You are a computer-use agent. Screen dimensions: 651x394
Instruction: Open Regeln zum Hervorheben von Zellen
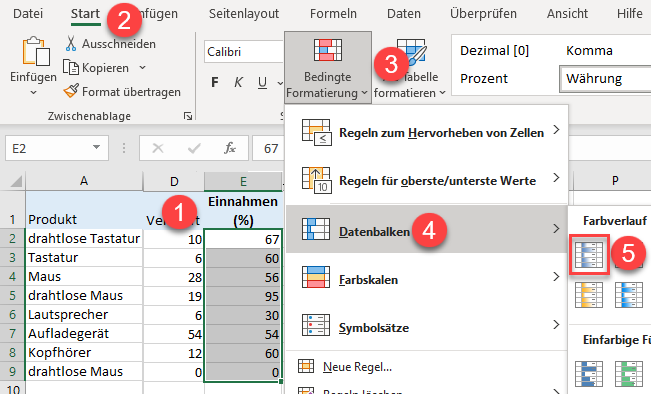coord(427,132)
